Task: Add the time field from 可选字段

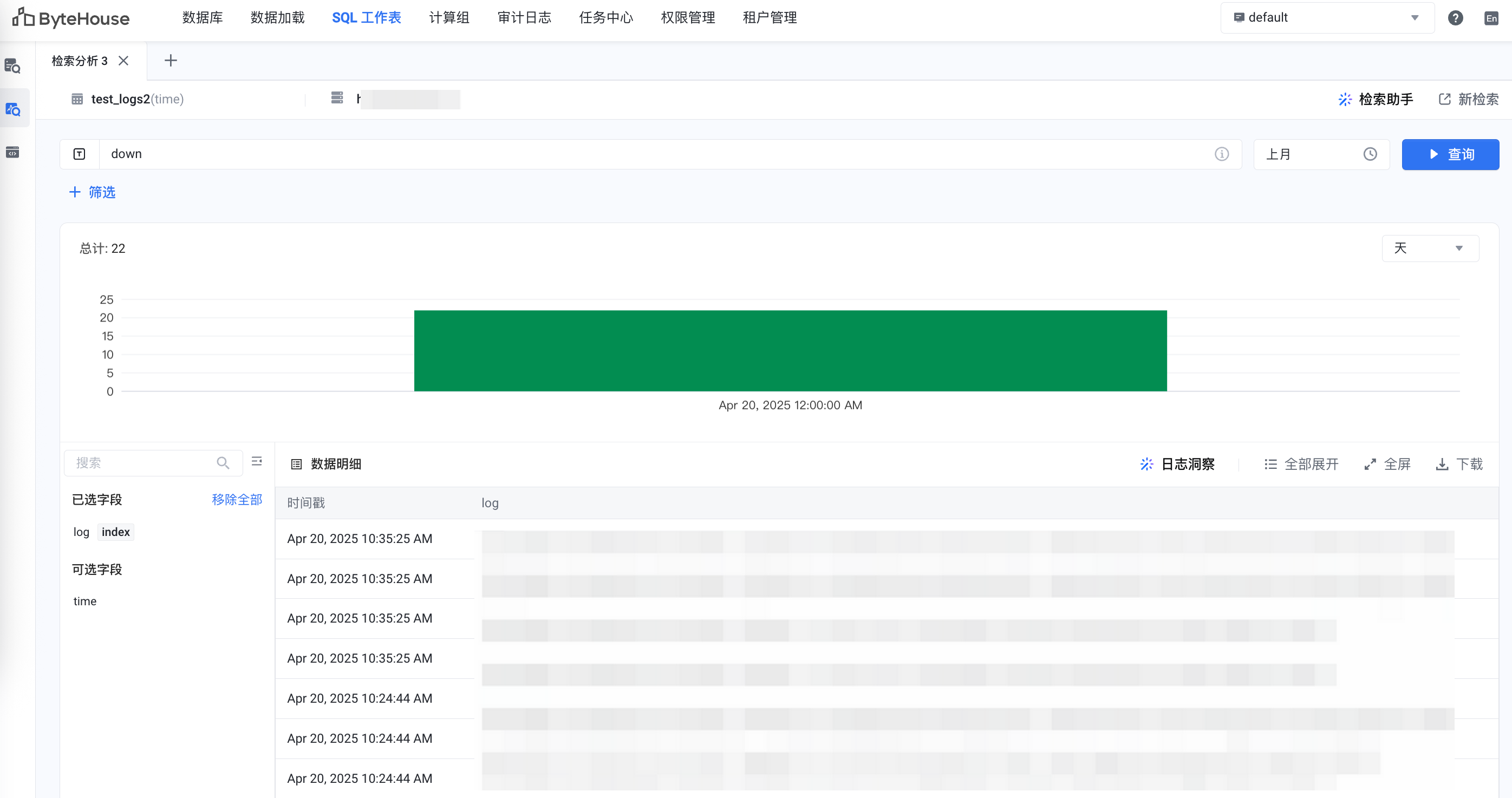Action: pos(84,601)
